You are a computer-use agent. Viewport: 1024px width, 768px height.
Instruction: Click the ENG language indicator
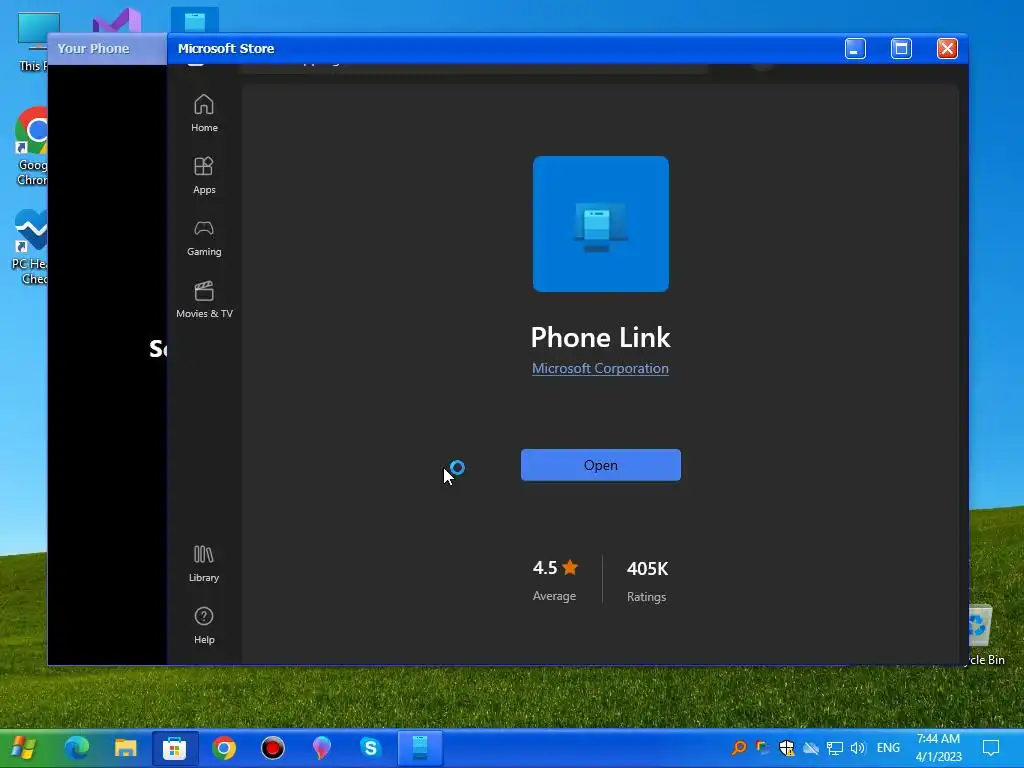(x=888, y=748)
